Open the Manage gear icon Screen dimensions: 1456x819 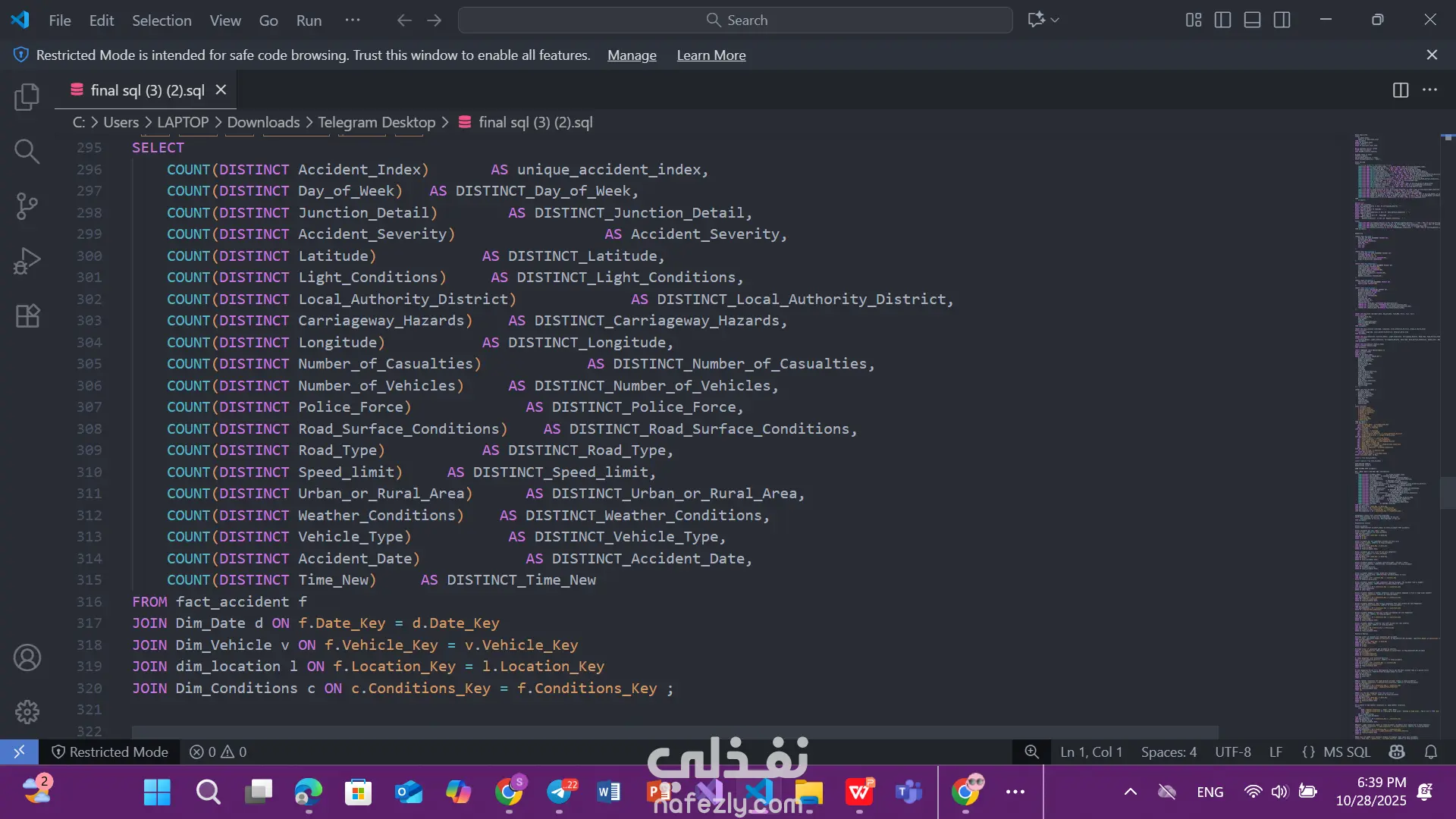pyautogui.click(x=27, y=711)
